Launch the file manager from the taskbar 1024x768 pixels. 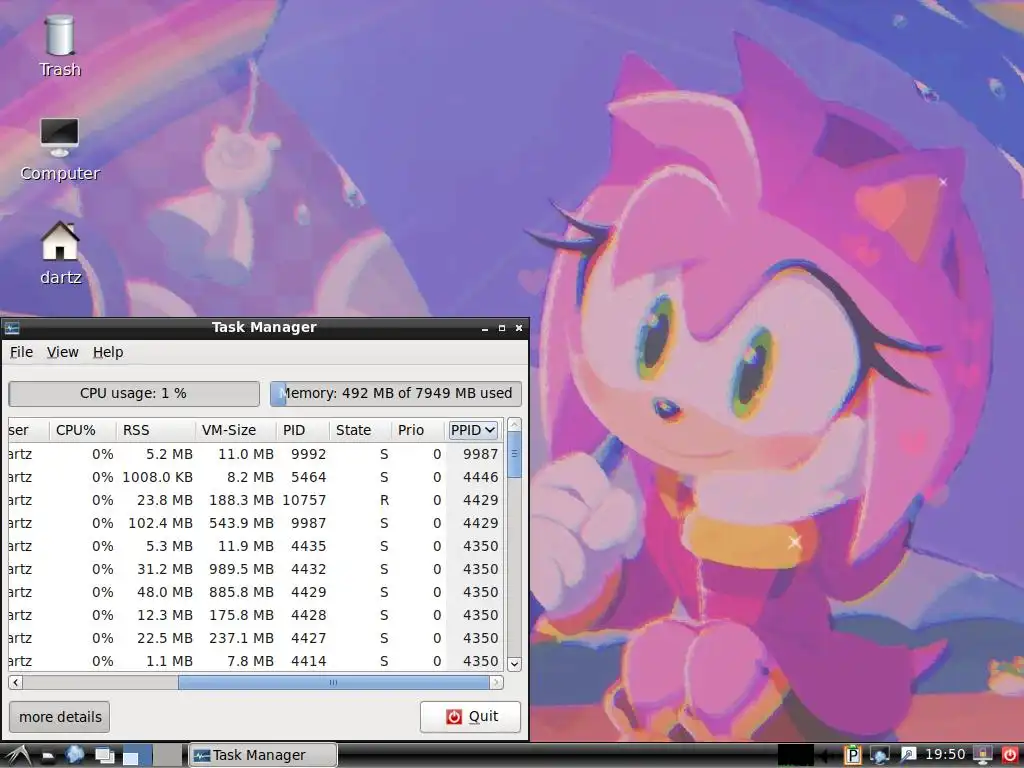[48, 756]
